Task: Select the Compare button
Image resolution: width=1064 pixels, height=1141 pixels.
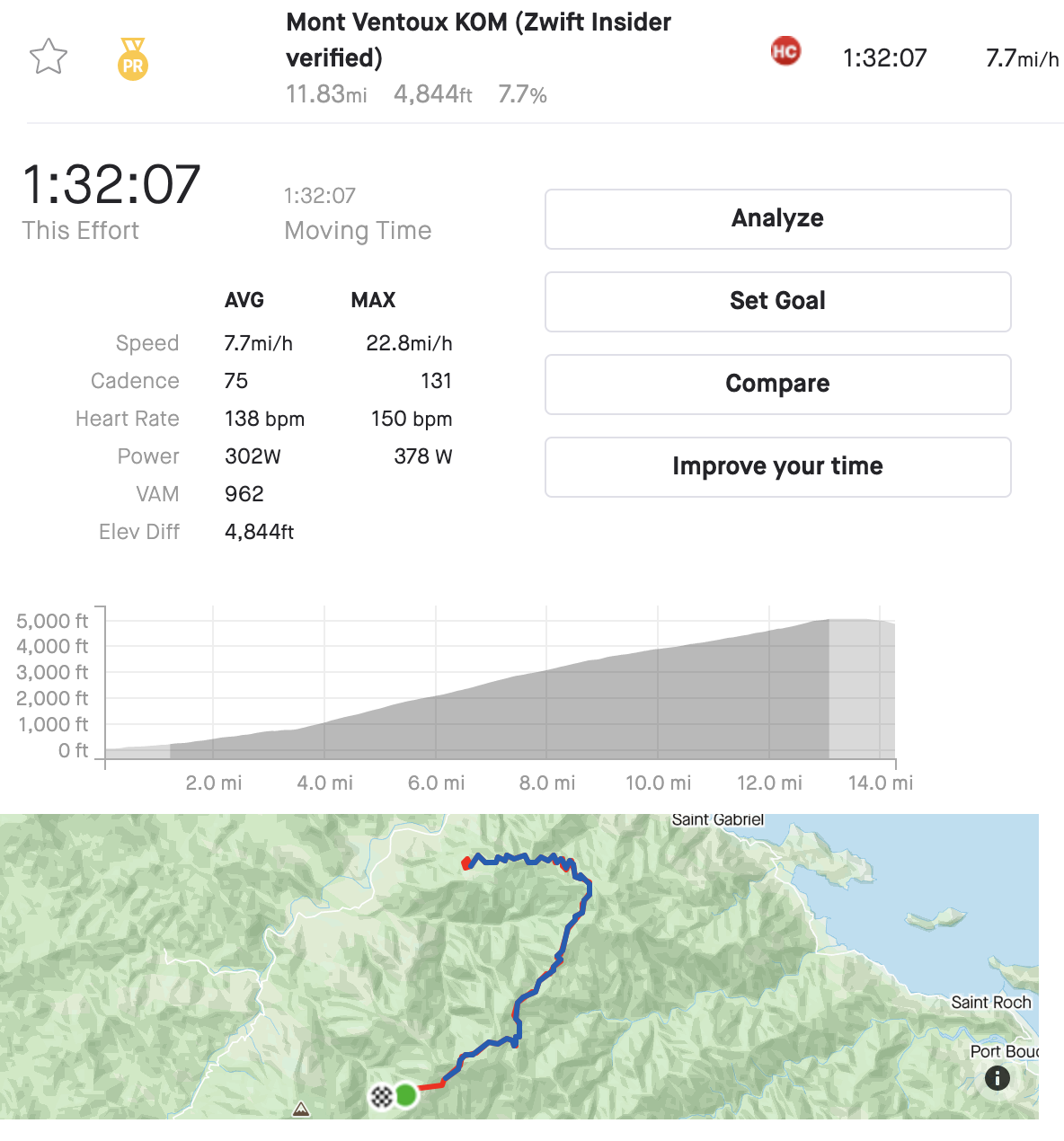Action: (777, 384)
